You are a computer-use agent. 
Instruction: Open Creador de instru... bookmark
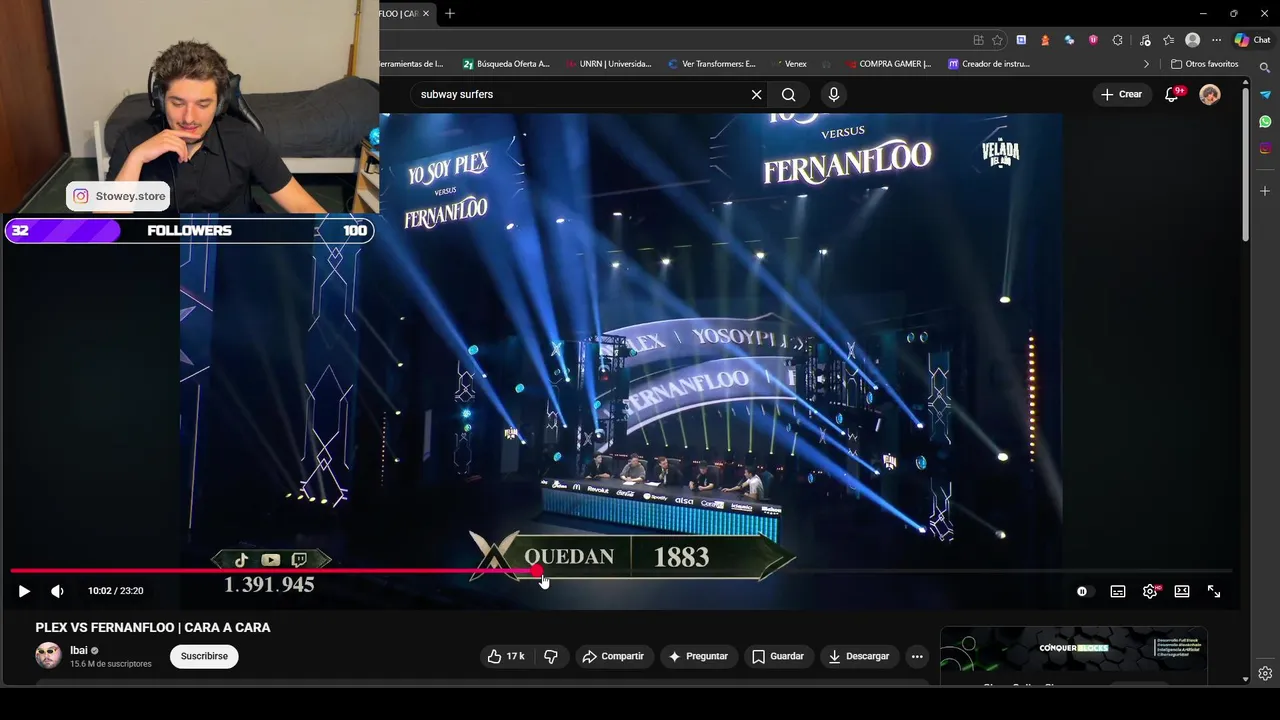click(988, 64)
